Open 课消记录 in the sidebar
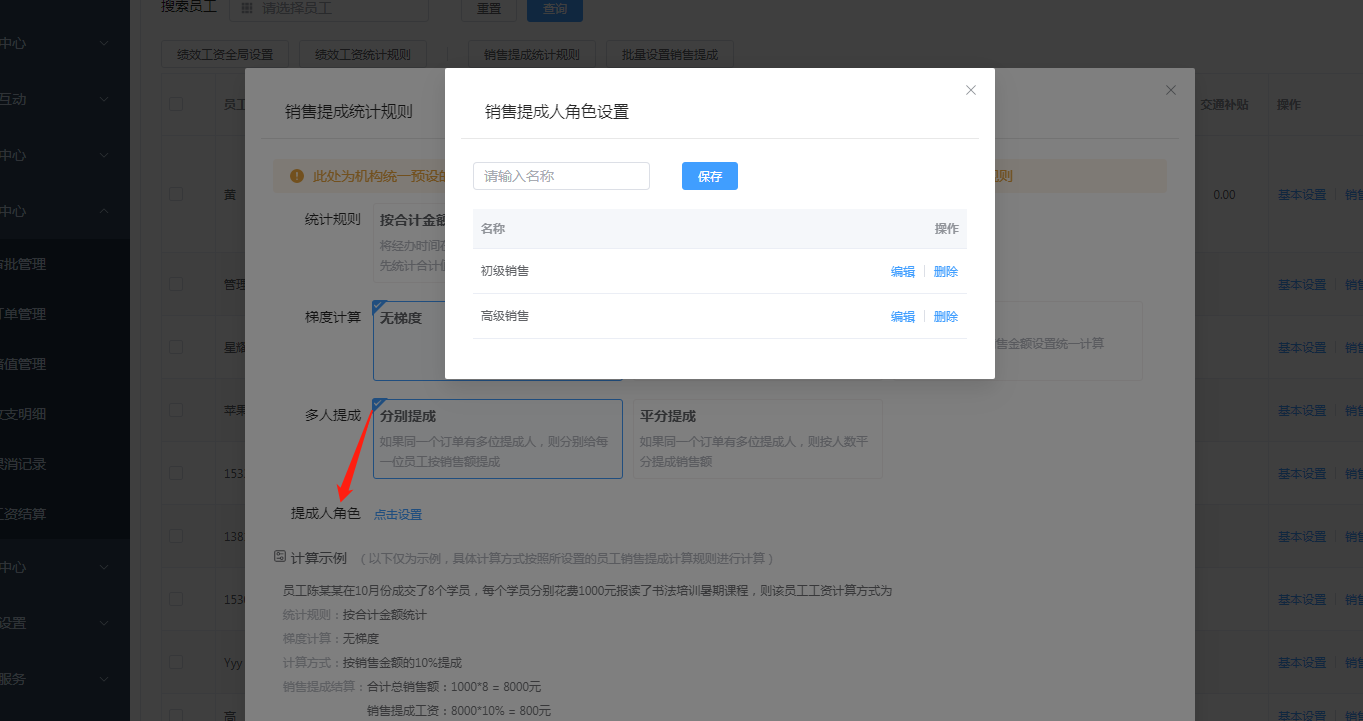The height and width of the screenshot is (721, 1363). (22, 464)
